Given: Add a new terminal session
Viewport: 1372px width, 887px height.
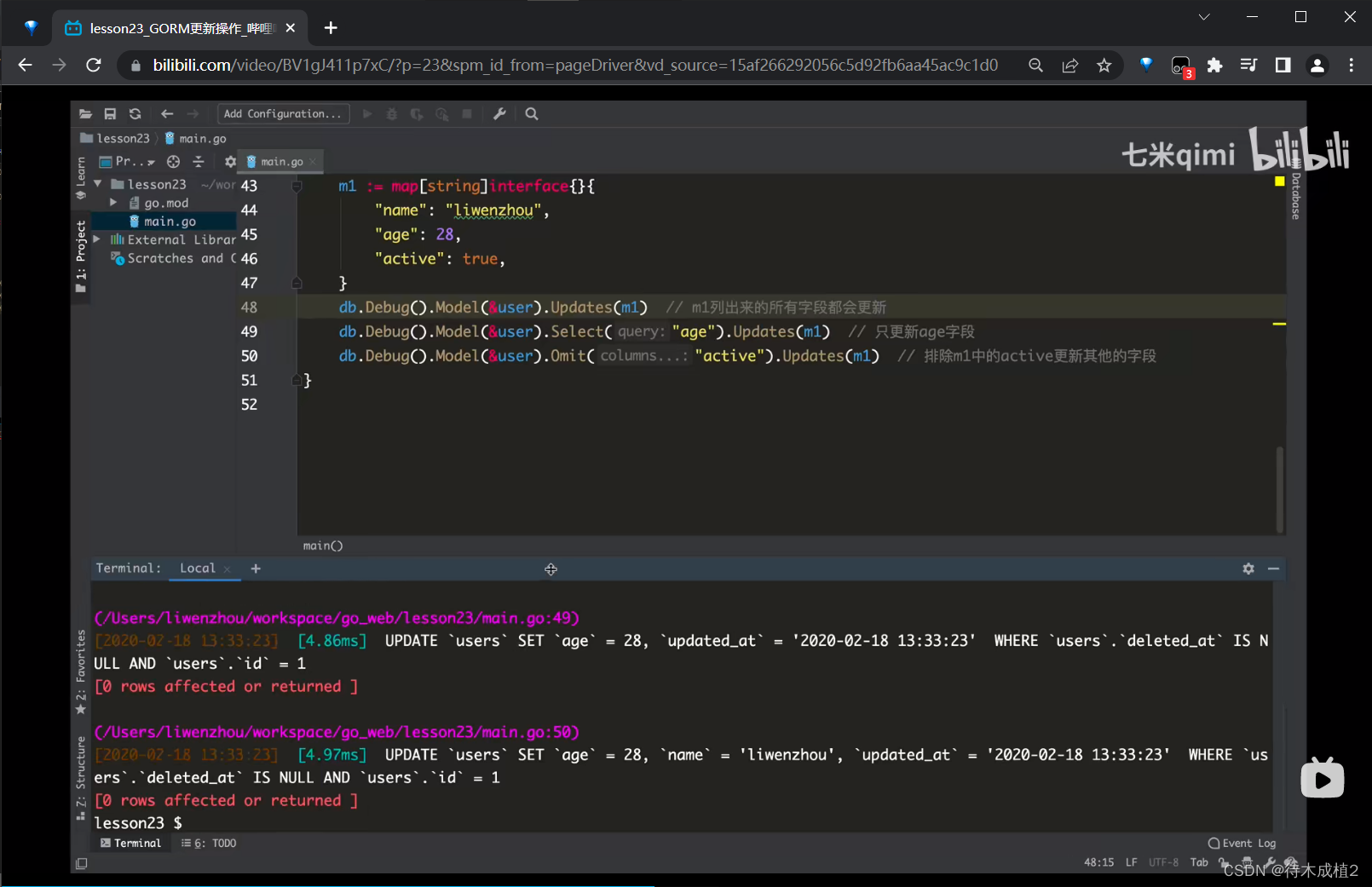Looking at the screenshot, I should coord(256,568).
